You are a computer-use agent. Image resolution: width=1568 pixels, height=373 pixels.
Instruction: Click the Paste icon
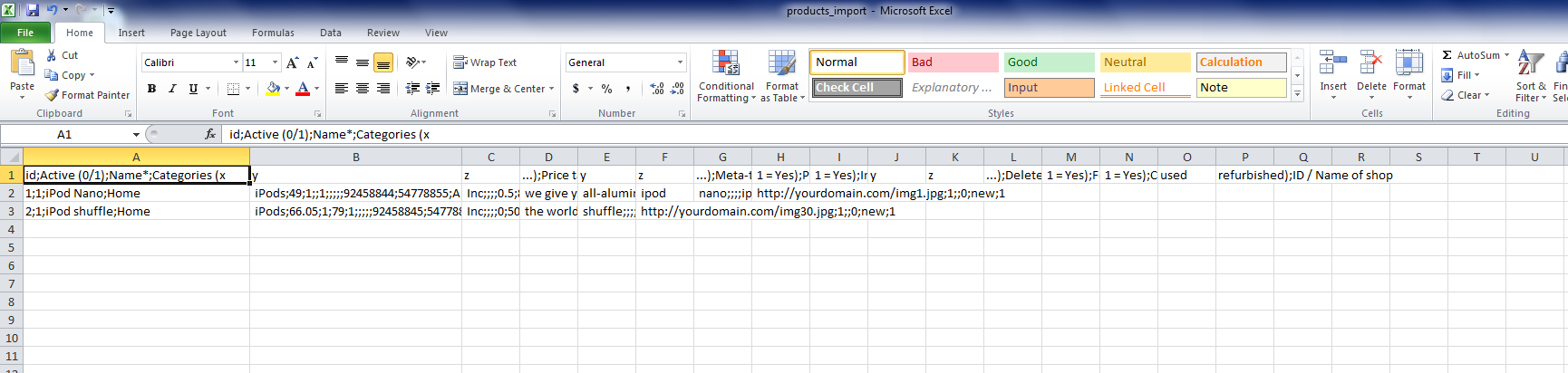click(22, 63)
